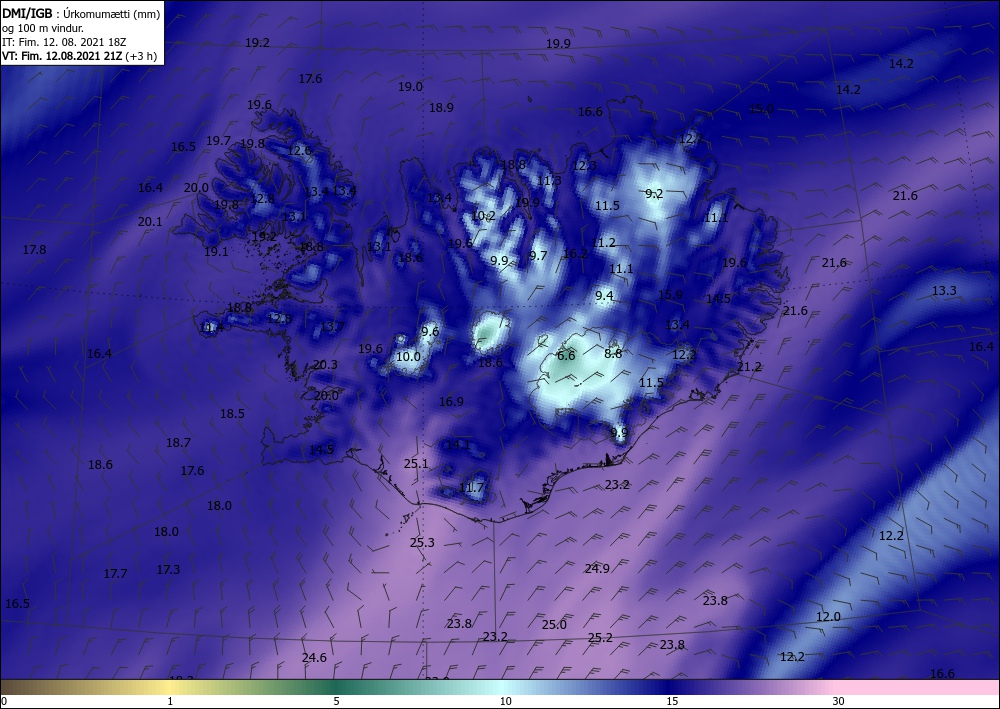
Task: Click the "DMI/IGB : Úrkomumætti (mm)" title line
Action: [81, 13]
